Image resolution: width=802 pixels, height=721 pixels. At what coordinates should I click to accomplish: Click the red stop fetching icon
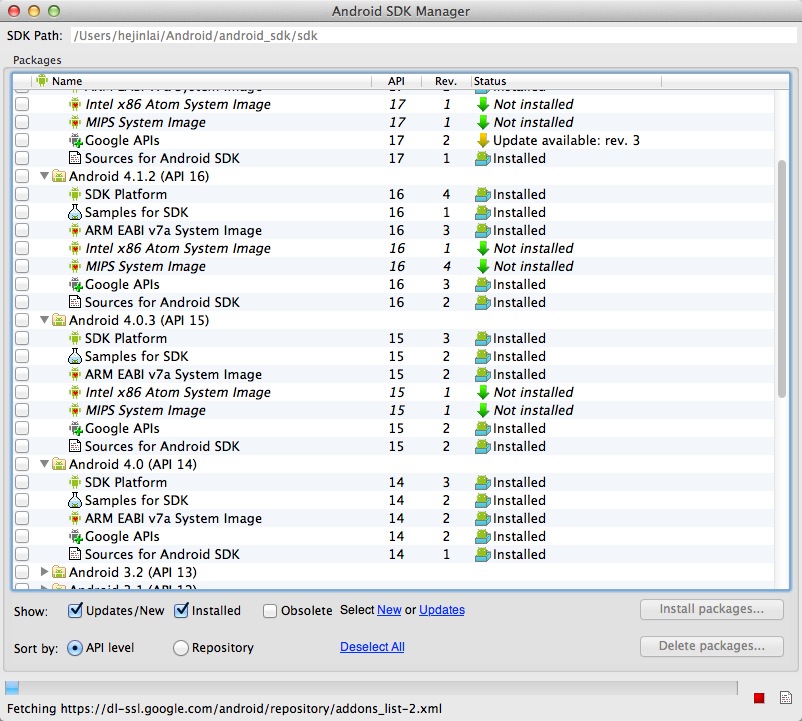(x=759, y=698)
